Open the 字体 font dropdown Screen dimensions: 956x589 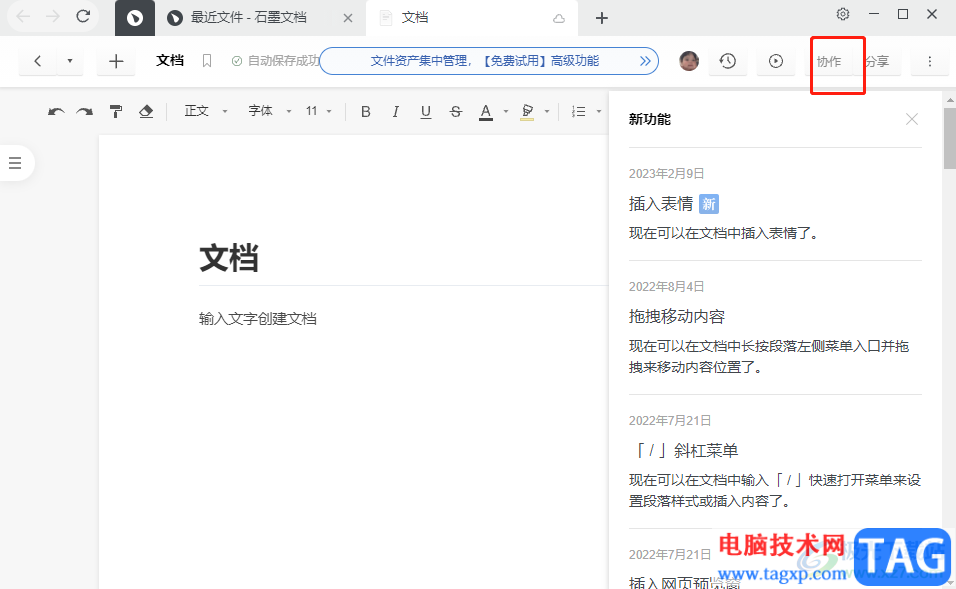pos(270,112)
